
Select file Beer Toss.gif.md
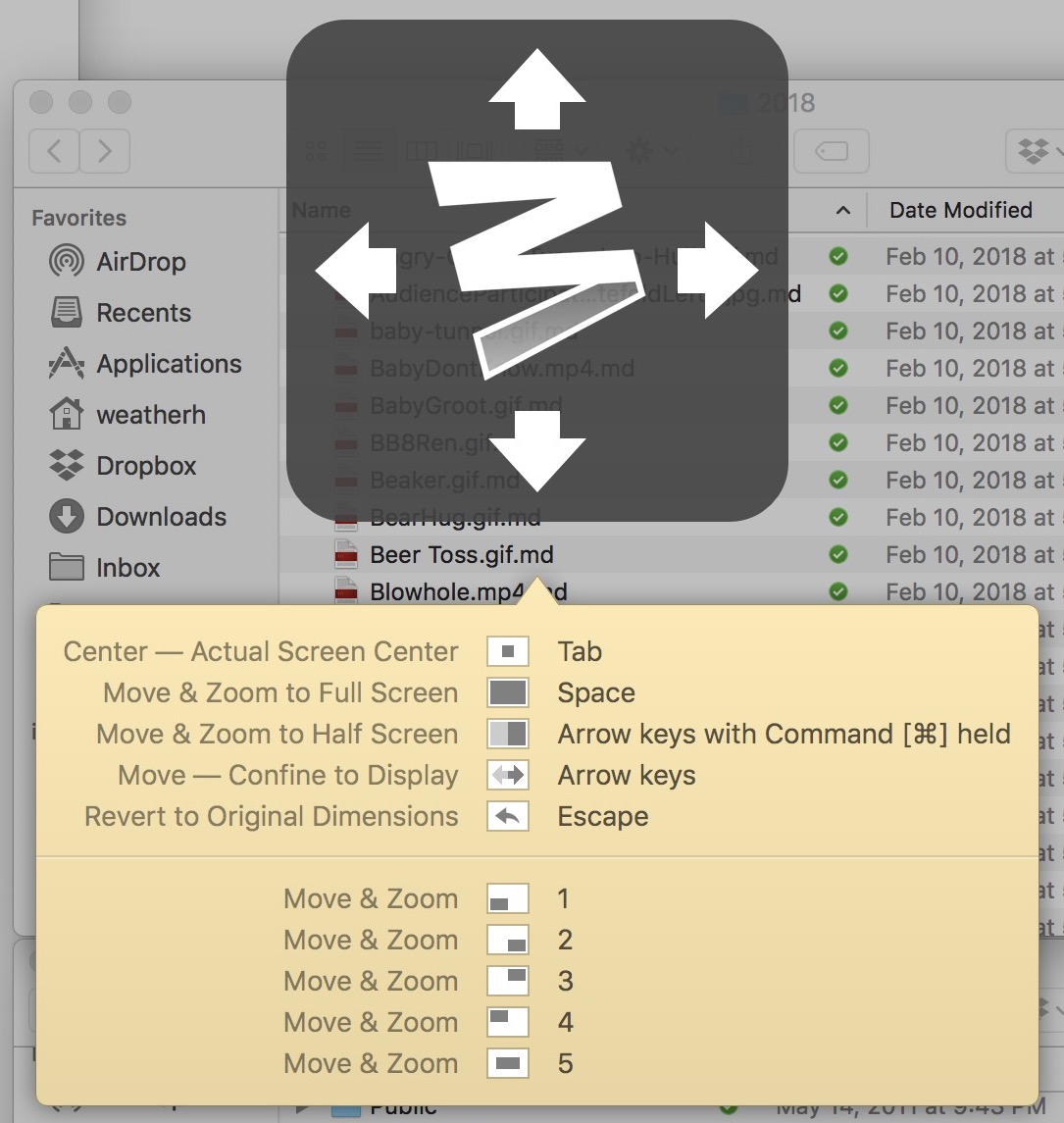coord(461,554)
